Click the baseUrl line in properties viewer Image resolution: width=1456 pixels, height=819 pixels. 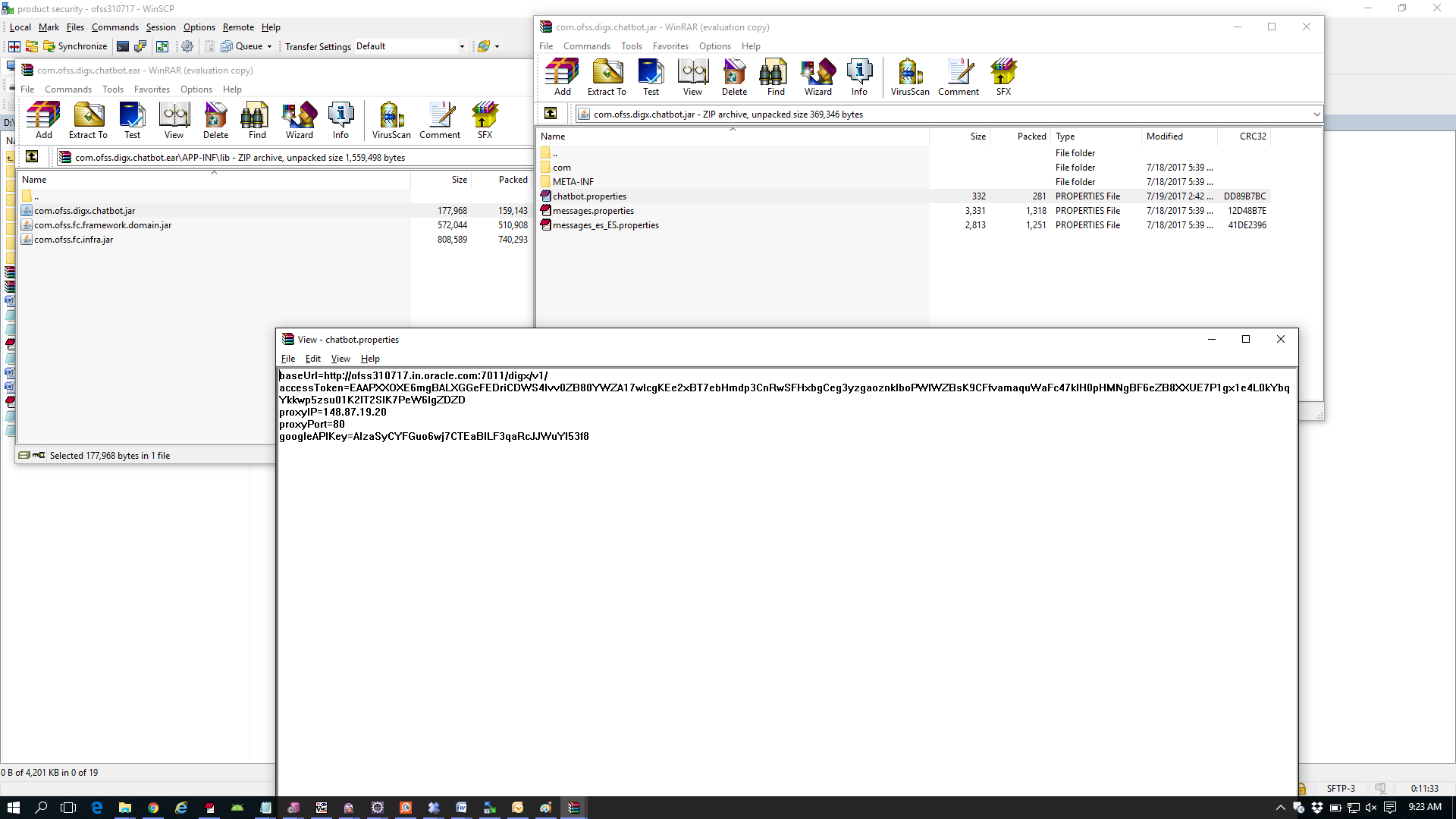pos(413,375)
